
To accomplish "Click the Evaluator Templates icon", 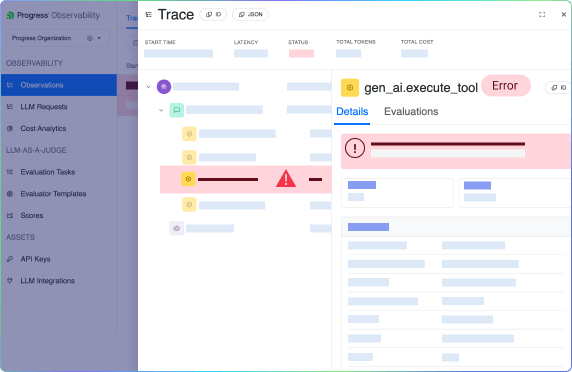I will (x=10, y=194).
